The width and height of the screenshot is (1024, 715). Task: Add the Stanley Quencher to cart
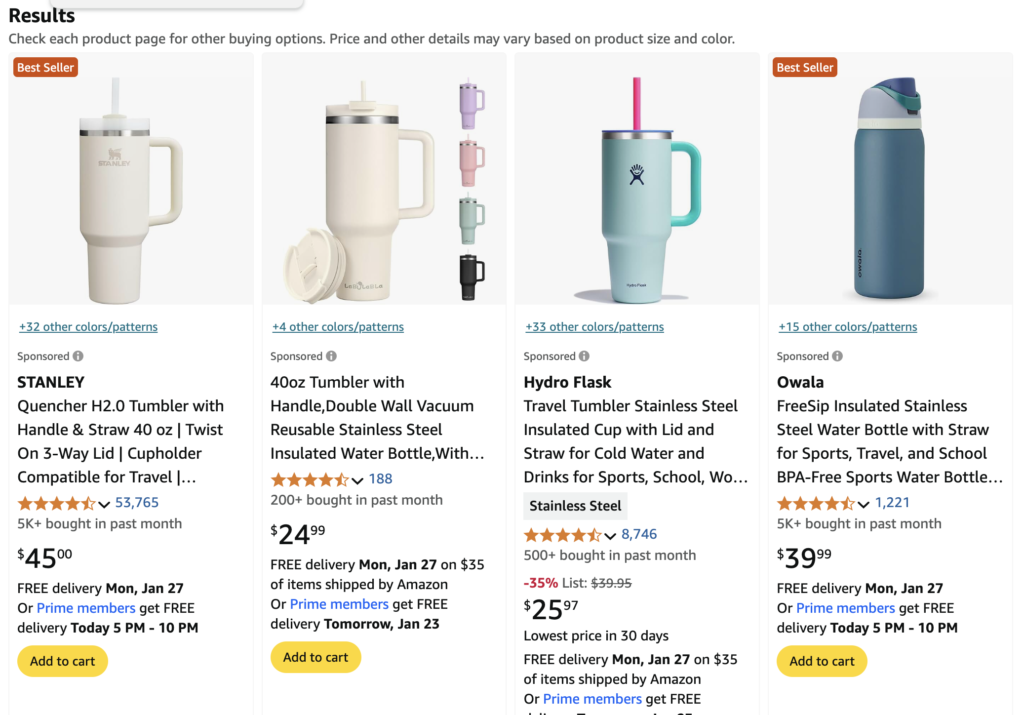tap(62, 661)
